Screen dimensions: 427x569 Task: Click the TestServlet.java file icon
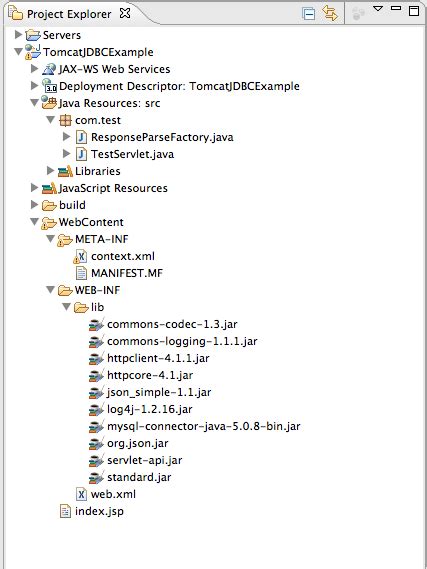click(81, 154)
